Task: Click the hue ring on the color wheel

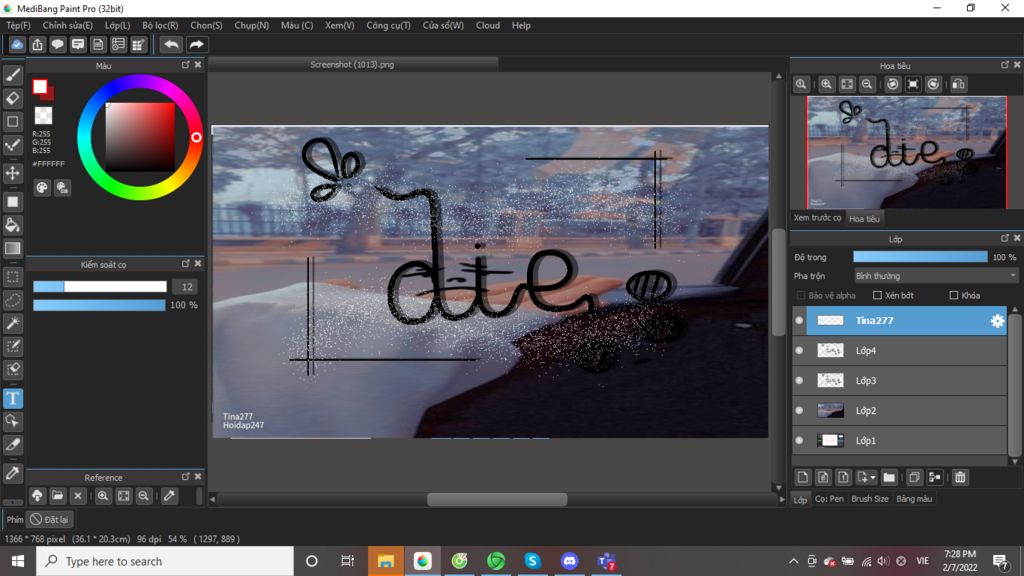Action: 139,82
